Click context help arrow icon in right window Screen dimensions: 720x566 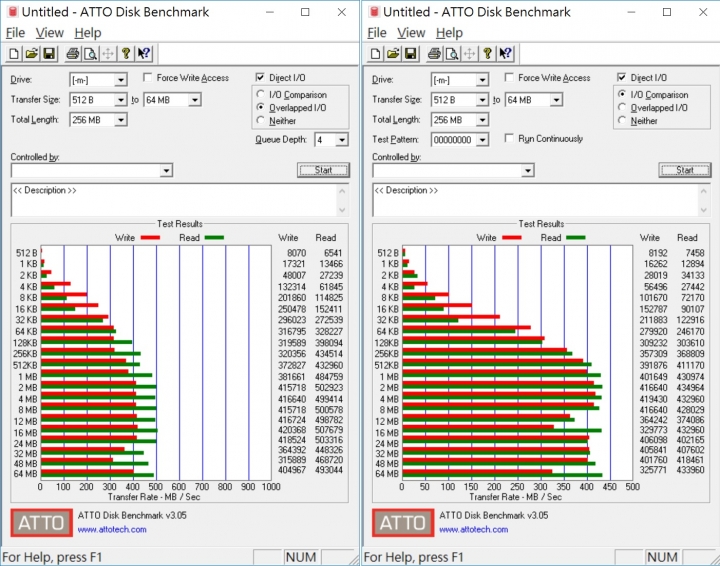[x=505, y=54]
